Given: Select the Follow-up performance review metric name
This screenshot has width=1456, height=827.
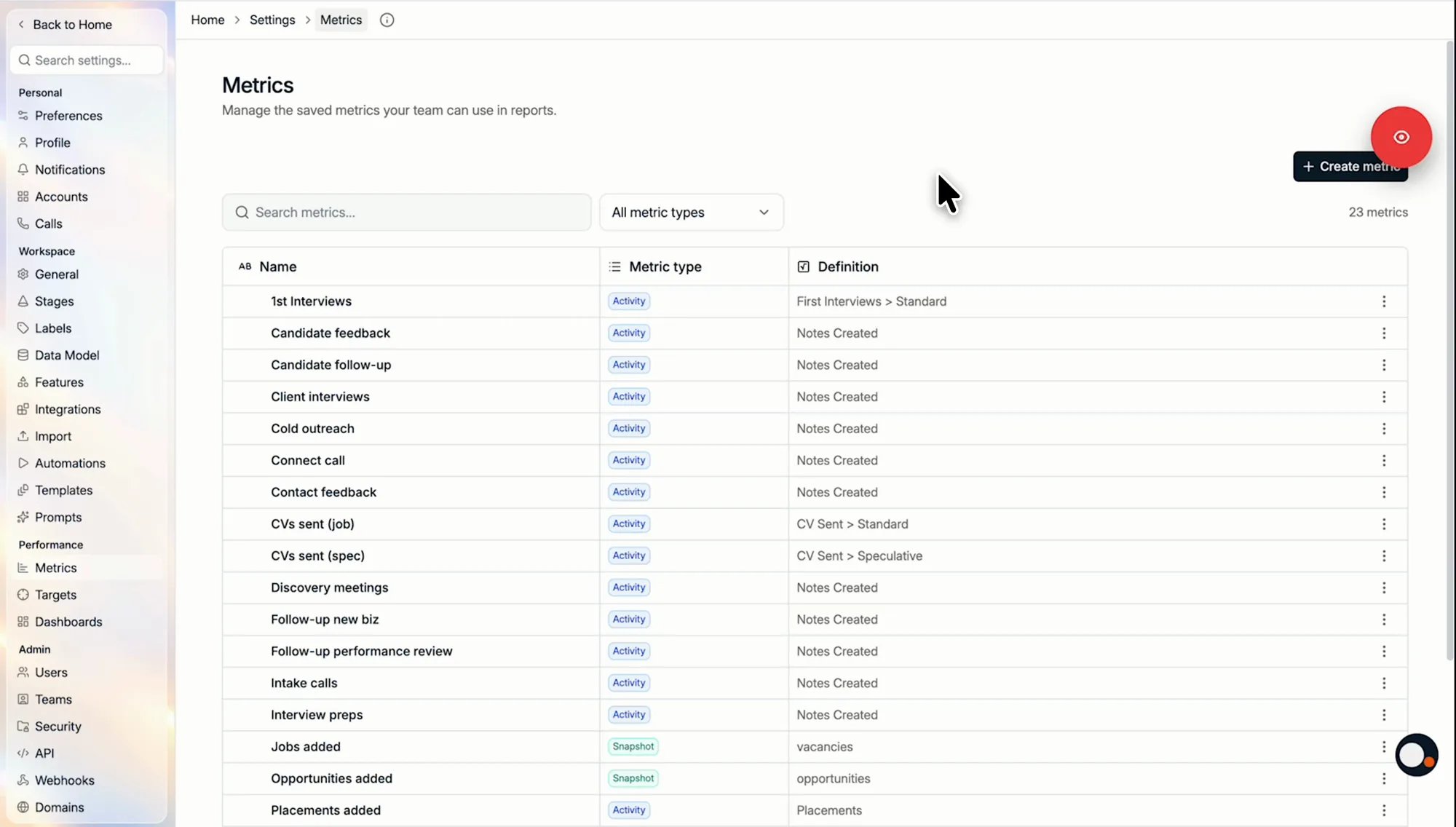Looking at the screenshot, I should [361, 652].
